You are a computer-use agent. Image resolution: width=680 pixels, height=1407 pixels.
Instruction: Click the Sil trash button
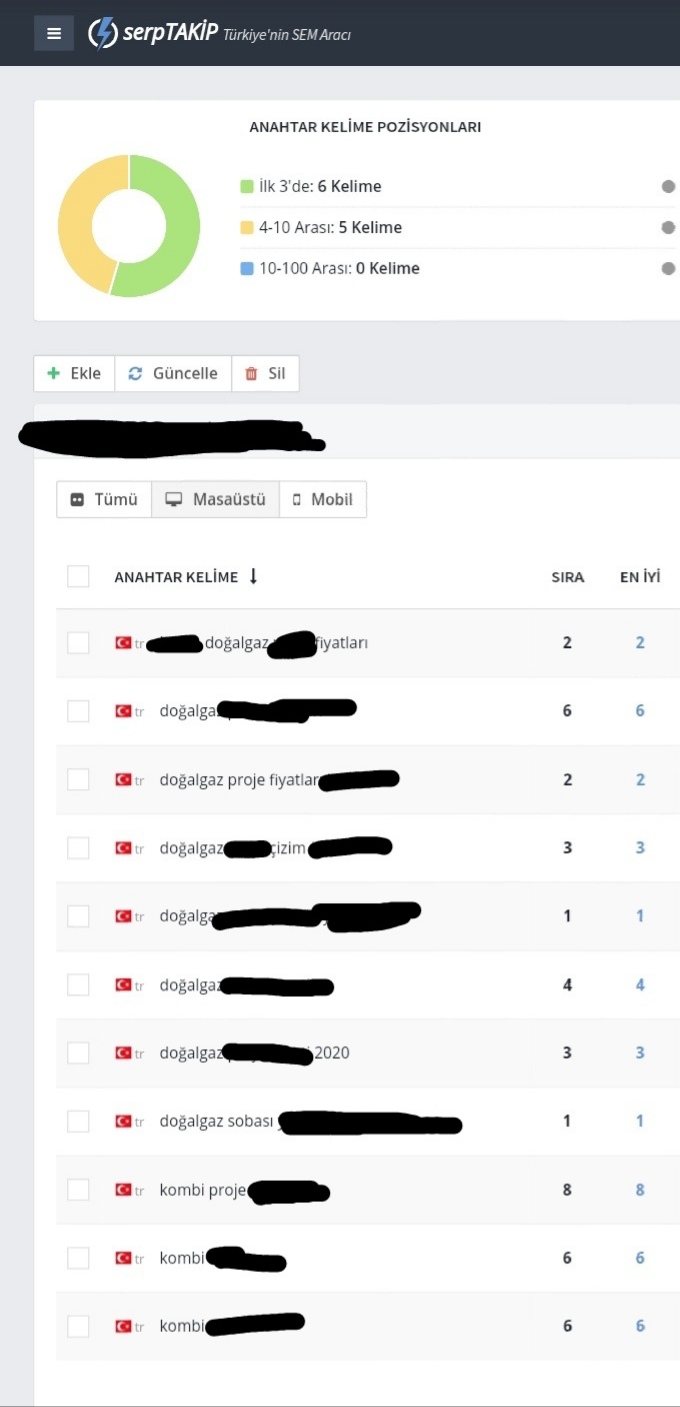coord(265,373)
